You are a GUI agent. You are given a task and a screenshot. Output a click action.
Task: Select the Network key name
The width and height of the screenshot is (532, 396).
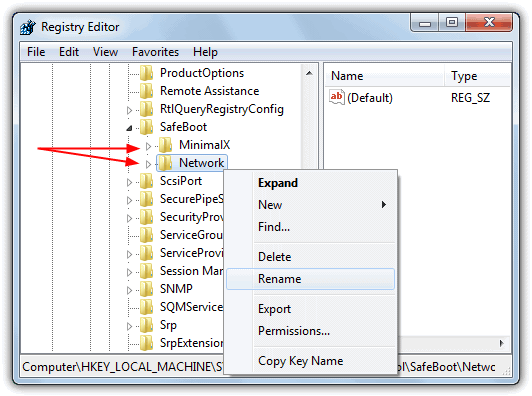tap(201, 163)
